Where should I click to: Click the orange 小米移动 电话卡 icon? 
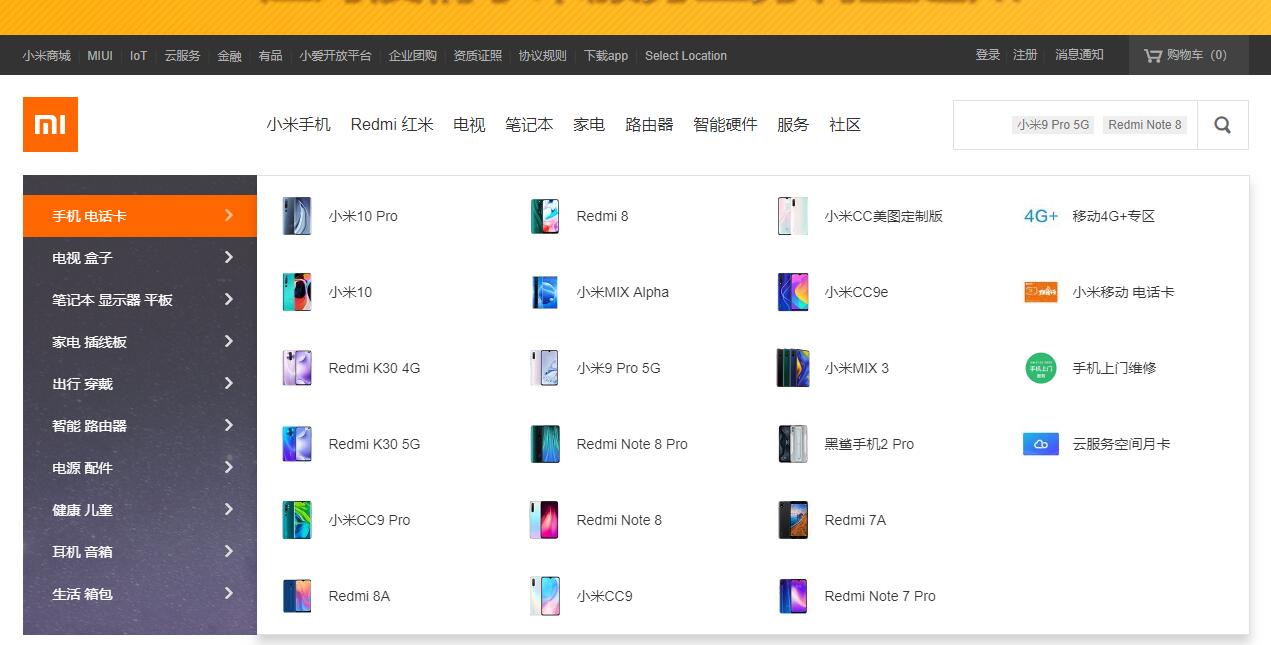tap(1041, 292)
